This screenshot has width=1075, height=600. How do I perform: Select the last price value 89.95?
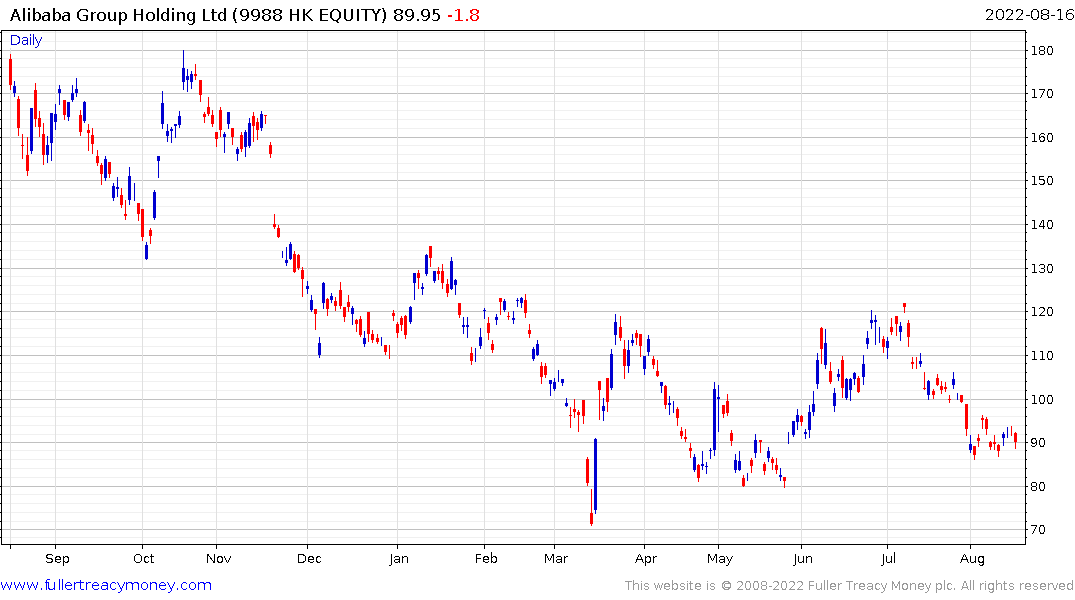pos(416,15)
